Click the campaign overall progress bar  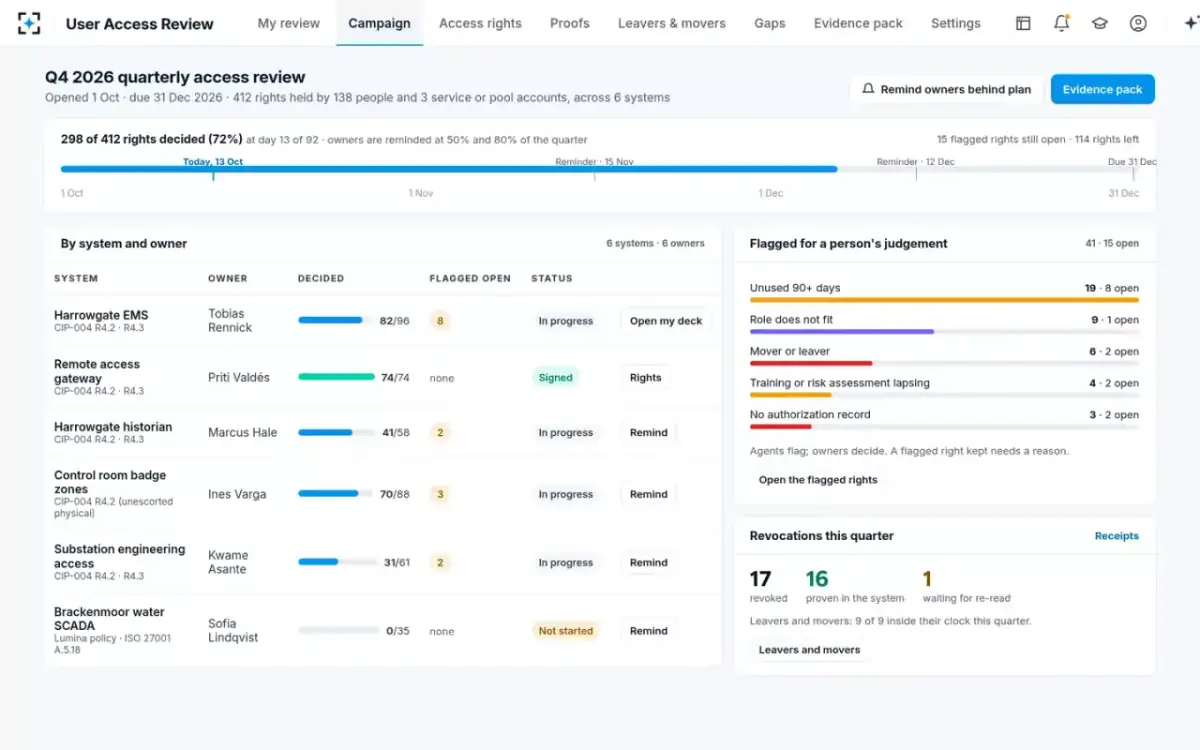click(599, 169)
